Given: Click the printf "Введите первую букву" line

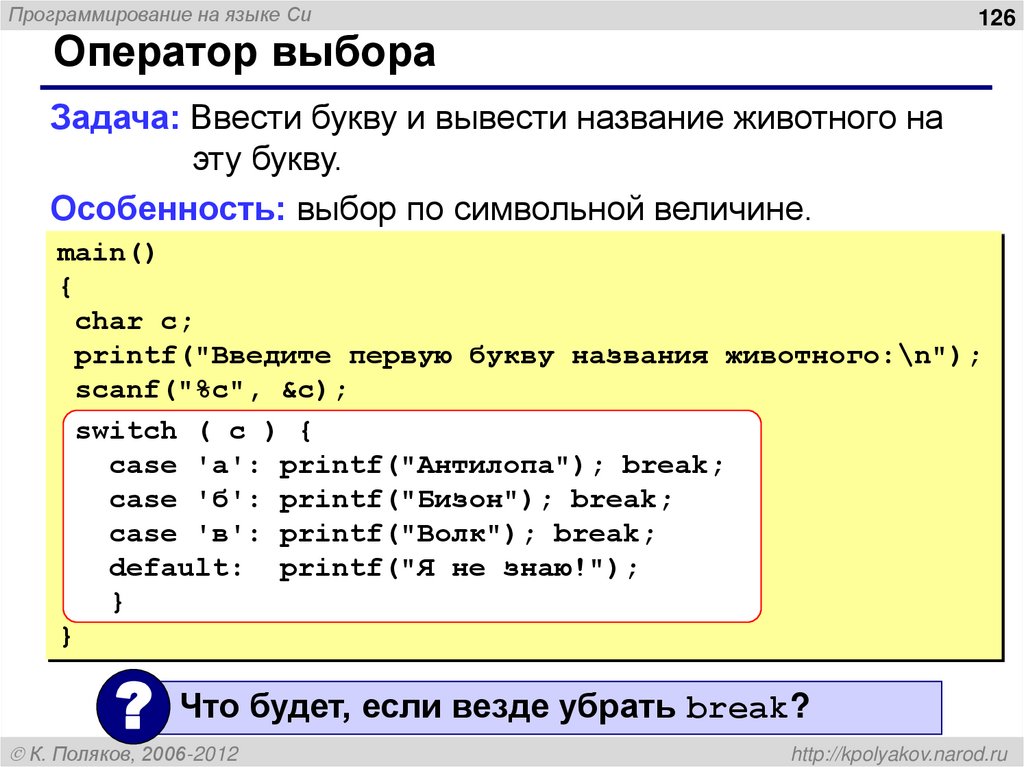Looking at the screenshot, I should [x=528, y=356].
